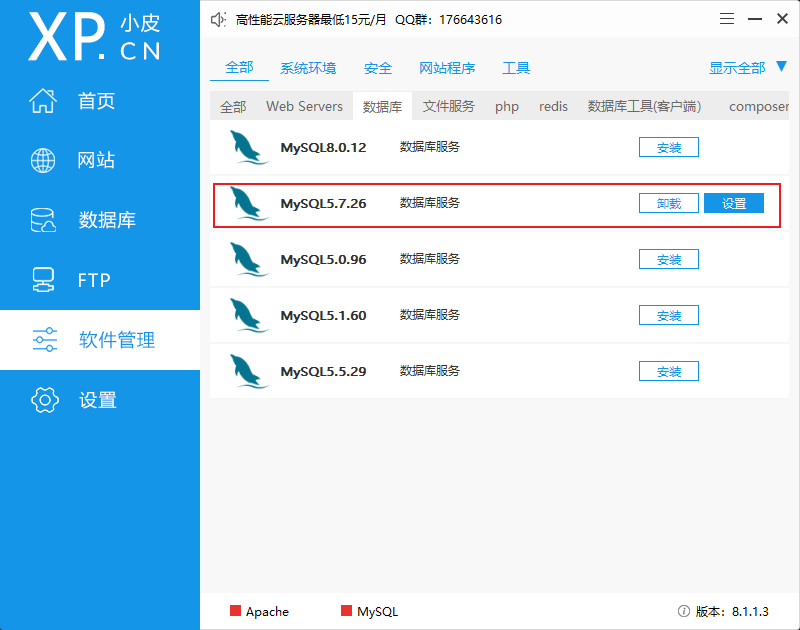The width and height of the screenshot is (800, 630).
Task: Open the hamburger menu icon
Action: [727, 19]
